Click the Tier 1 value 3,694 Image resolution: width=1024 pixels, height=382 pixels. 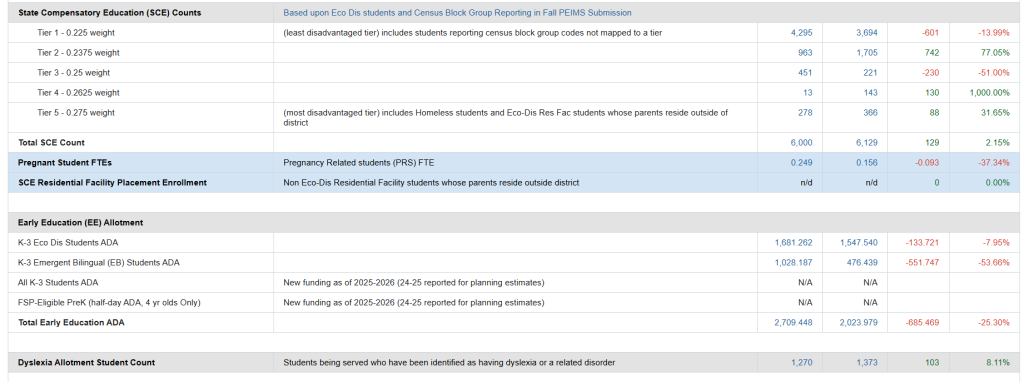(x=867, y=33)
